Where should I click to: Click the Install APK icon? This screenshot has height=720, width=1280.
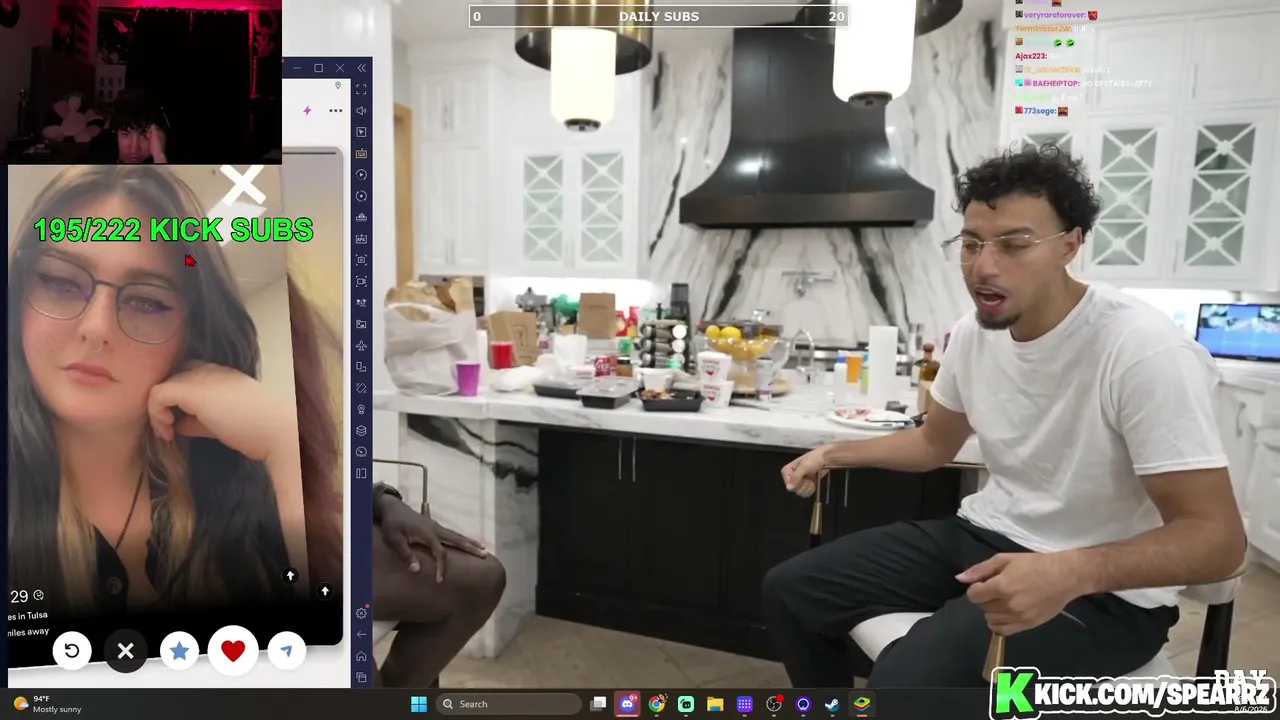(361, 239)
